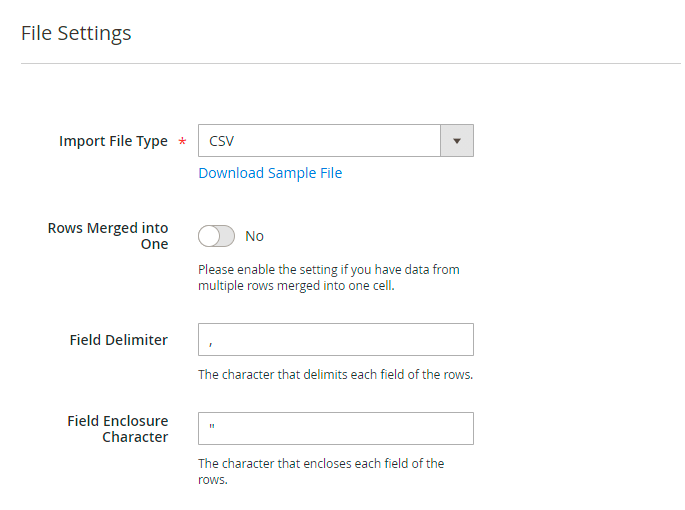Click the File Settings section heading
Screen dimensions: 685x510
coord(76,33)
